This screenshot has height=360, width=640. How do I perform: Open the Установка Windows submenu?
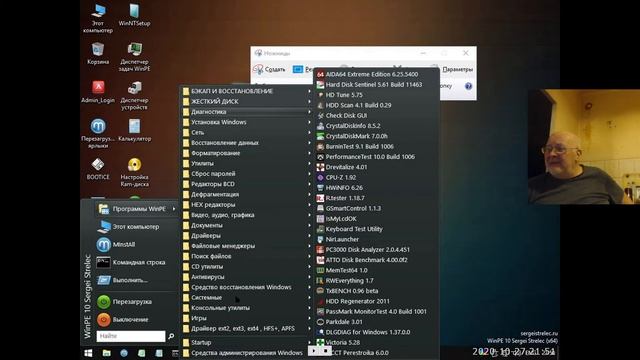tap(247, 122)
